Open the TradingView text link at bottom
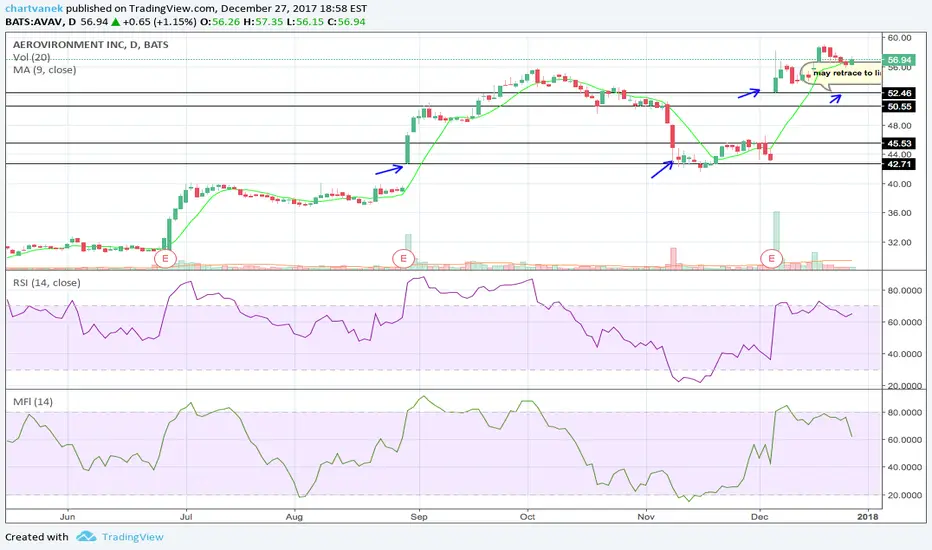This screenshot has width=932, height=550. [x=133, y=537]
